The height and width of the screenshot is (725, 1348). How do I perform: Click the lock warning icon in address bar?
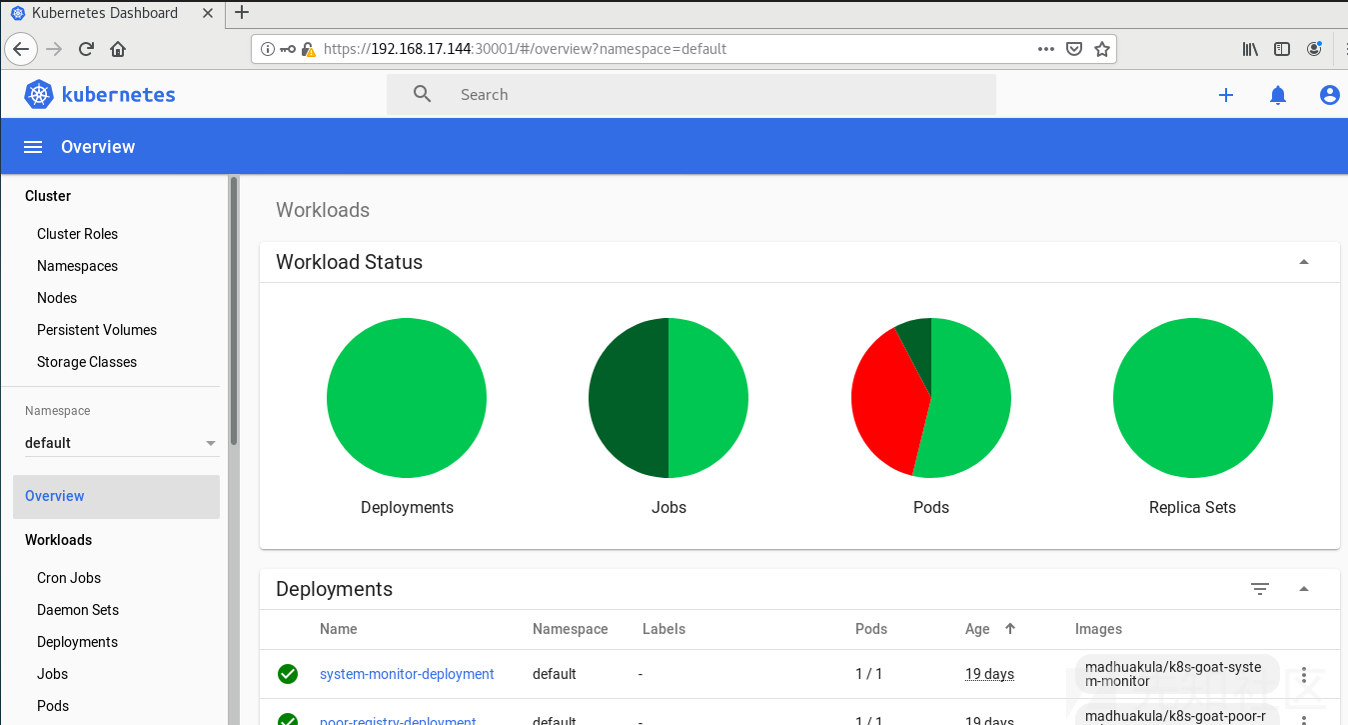[307, 49]
